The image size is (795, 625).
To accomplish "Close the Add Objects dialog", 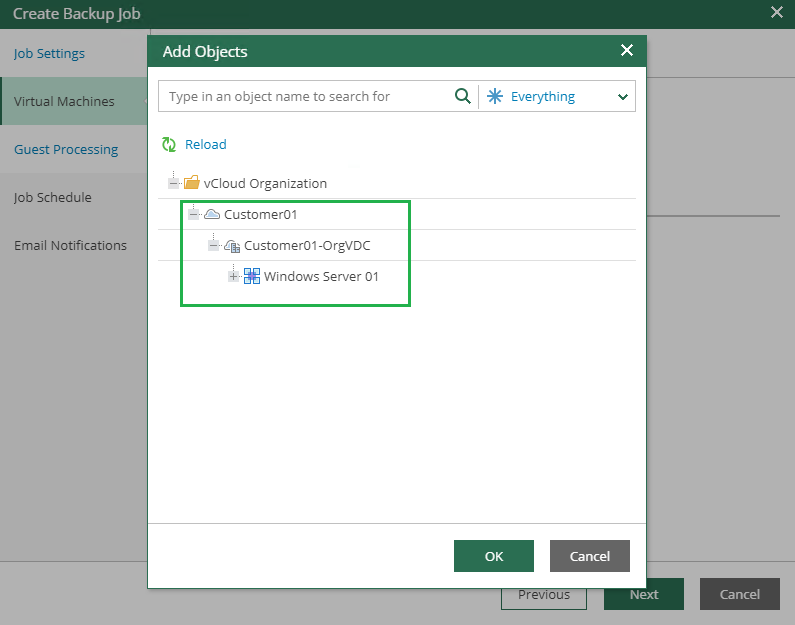I will [x=627, y=51].
